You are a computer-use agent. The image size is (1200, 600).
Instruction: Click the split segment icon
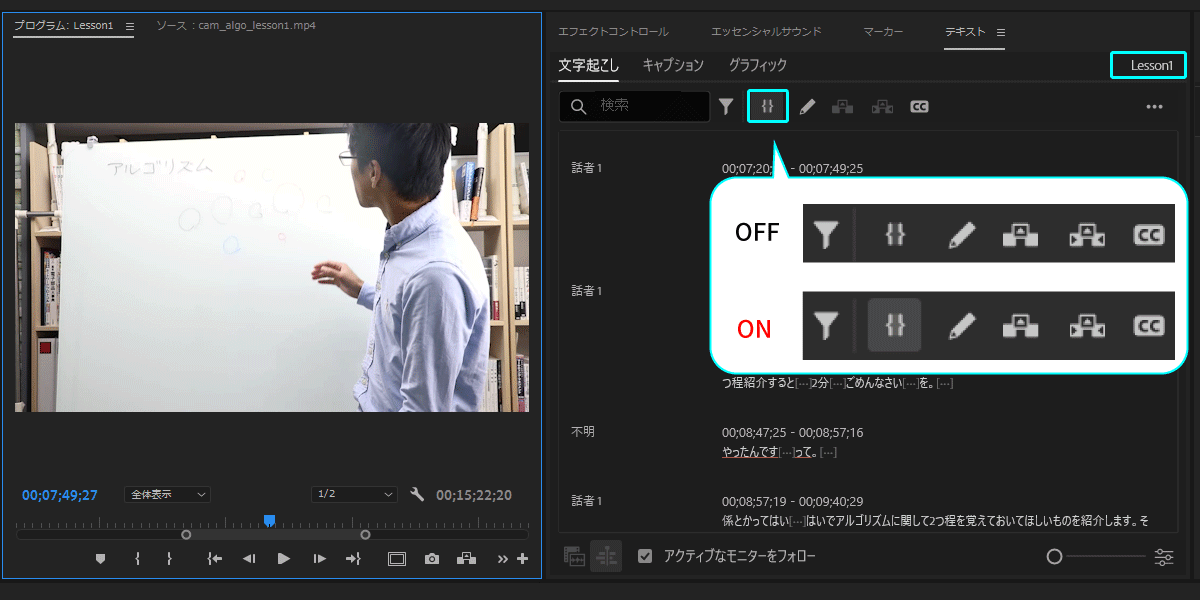[882, 106]
